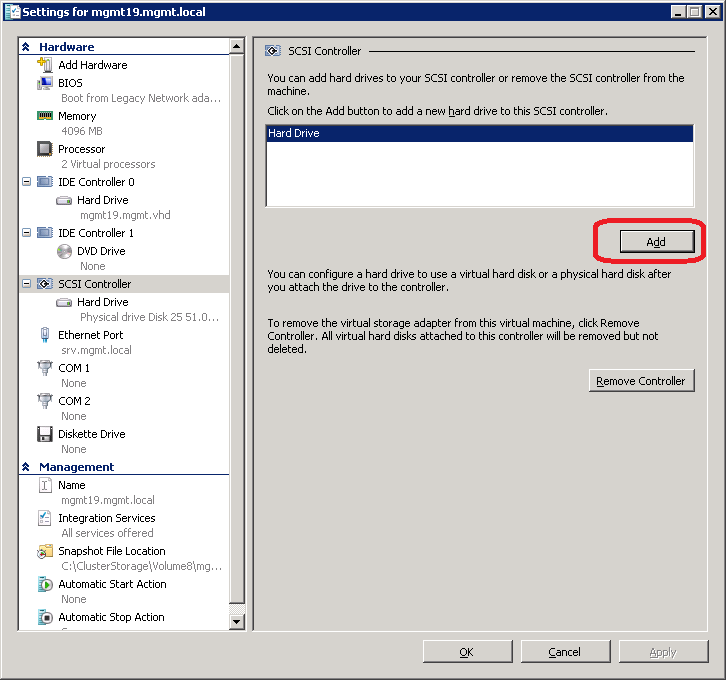Select DVD Drive entry
This screenshot has height=680, width=726.
pyautogui.click(x=101, y=251)
